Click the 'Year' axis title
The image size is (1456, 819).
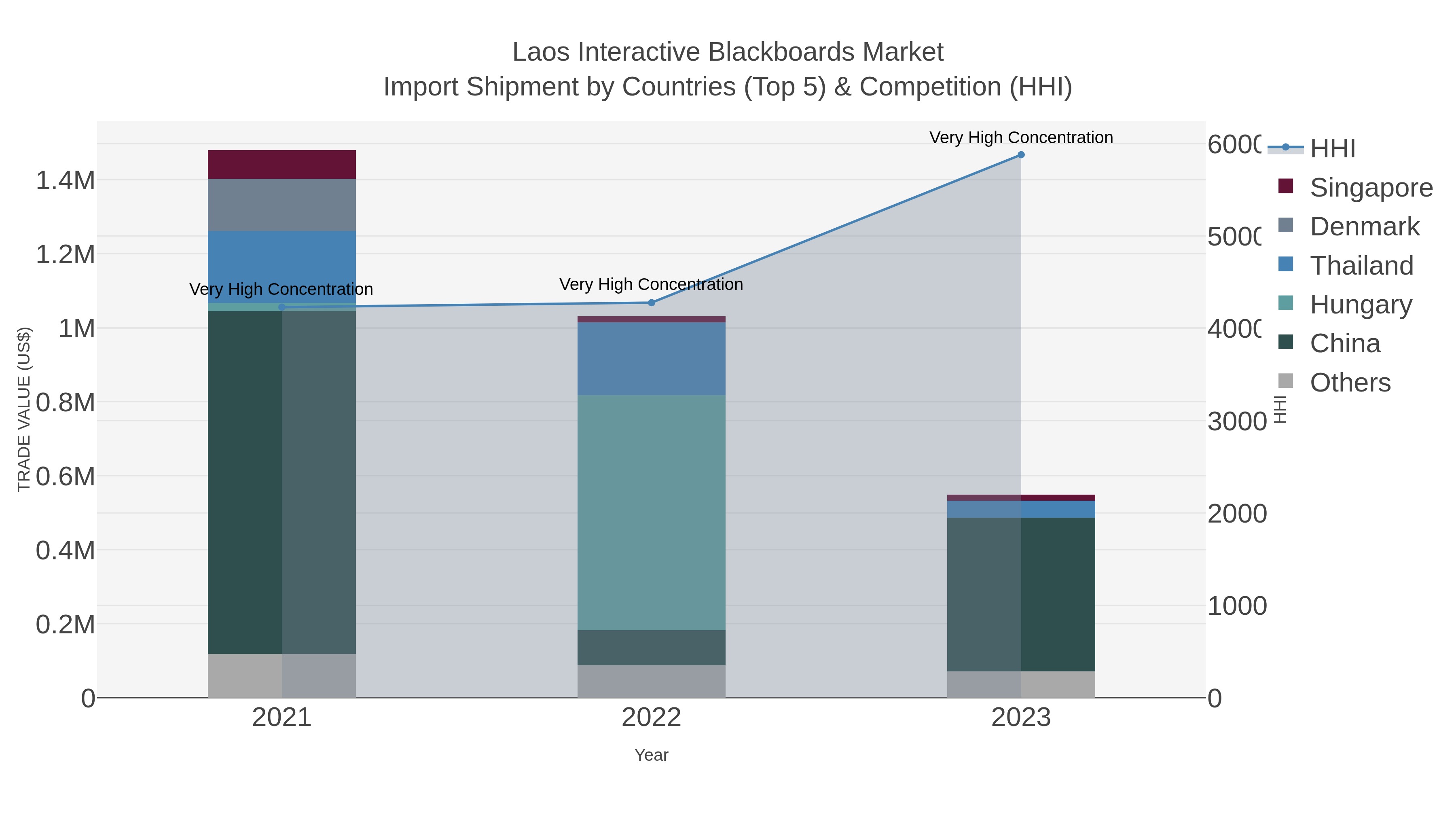tap(651, 755)
